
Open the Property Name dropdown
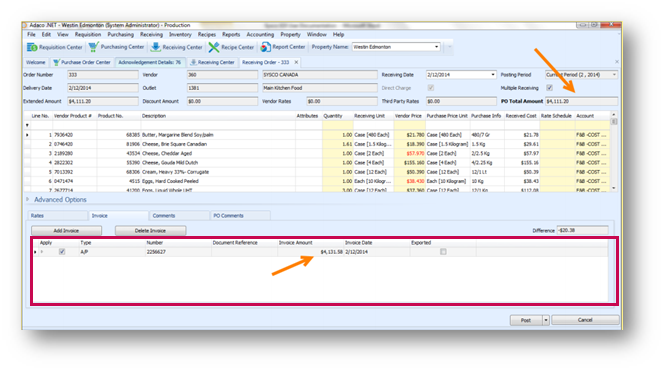click(436, 47)
